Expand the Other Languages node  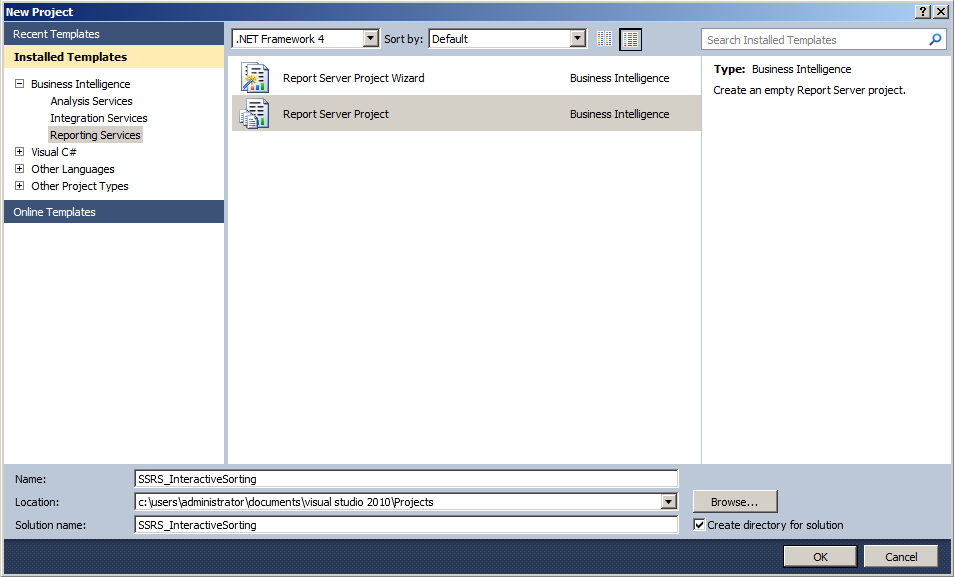tap(19, 168)
